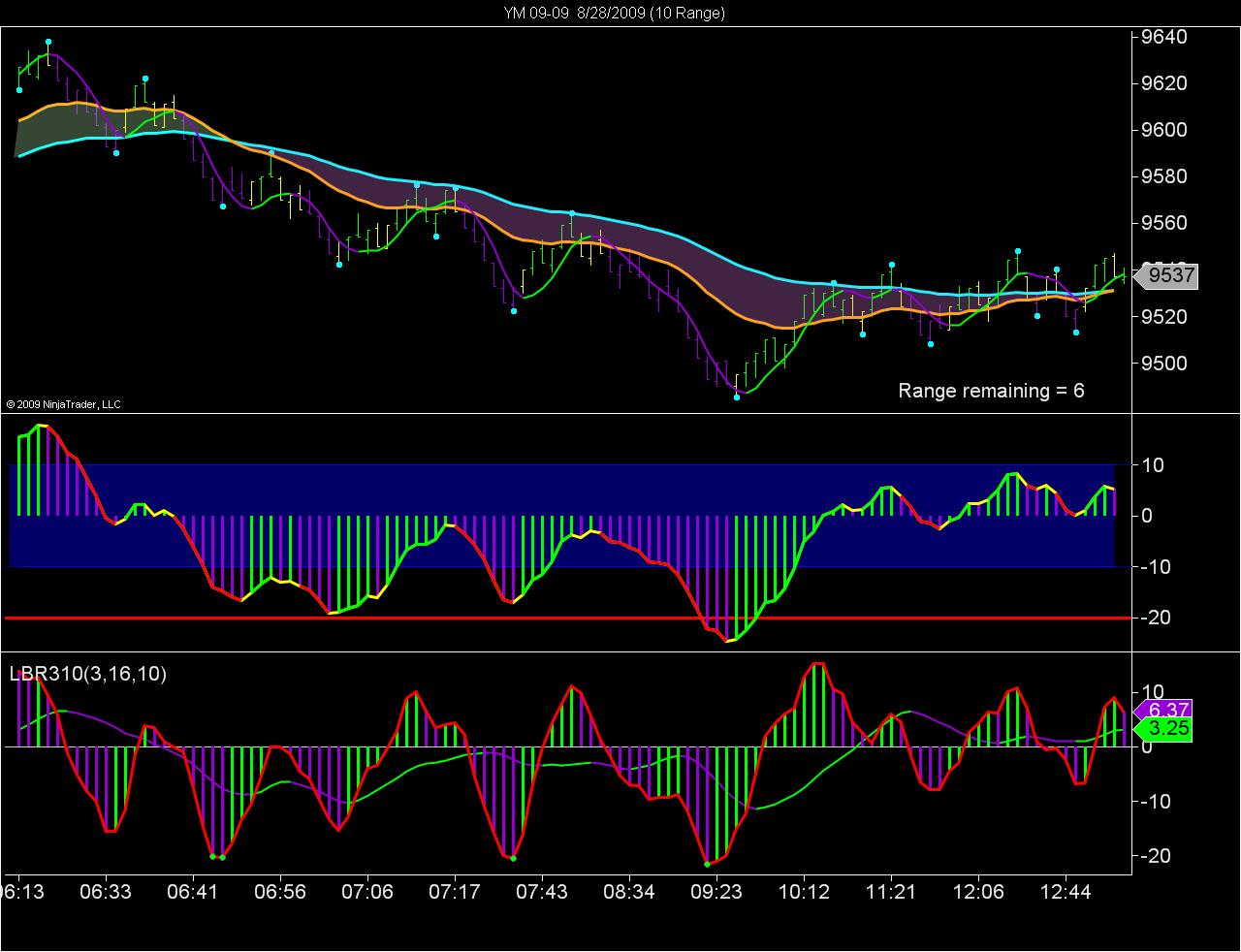Click the -20 label of the middle oscillator panel
This screenshot has height=952, width=1241.
point(1156,618)
